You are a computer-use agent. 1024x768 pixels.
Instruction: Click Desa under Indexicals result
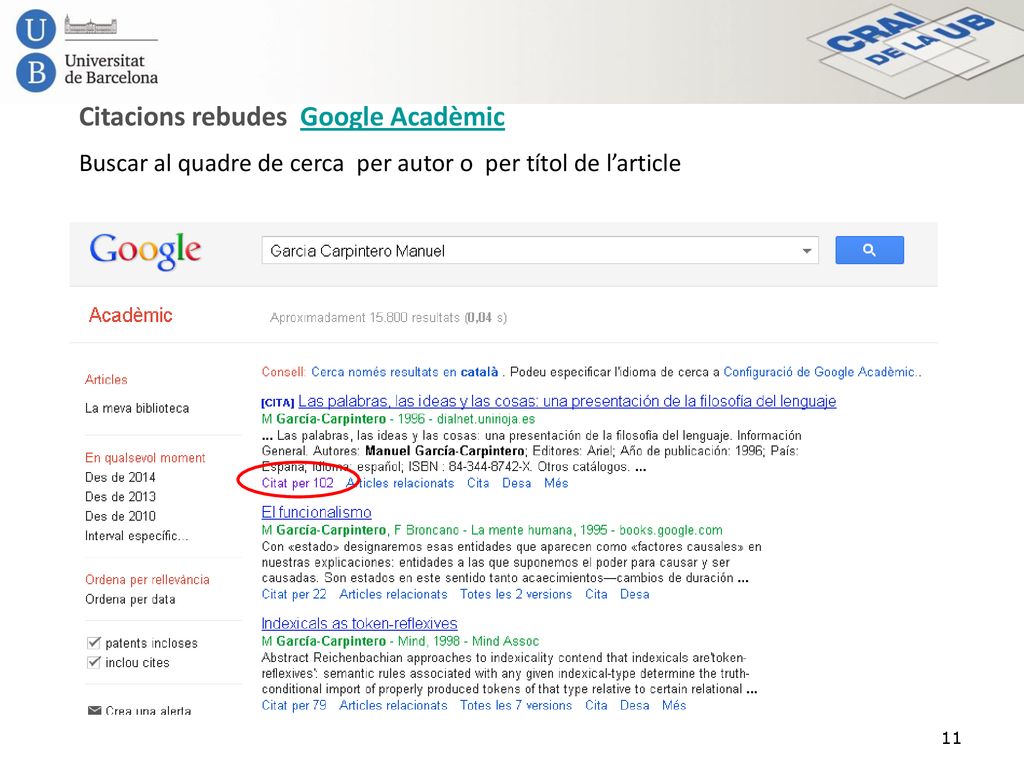tap(635, 705)
